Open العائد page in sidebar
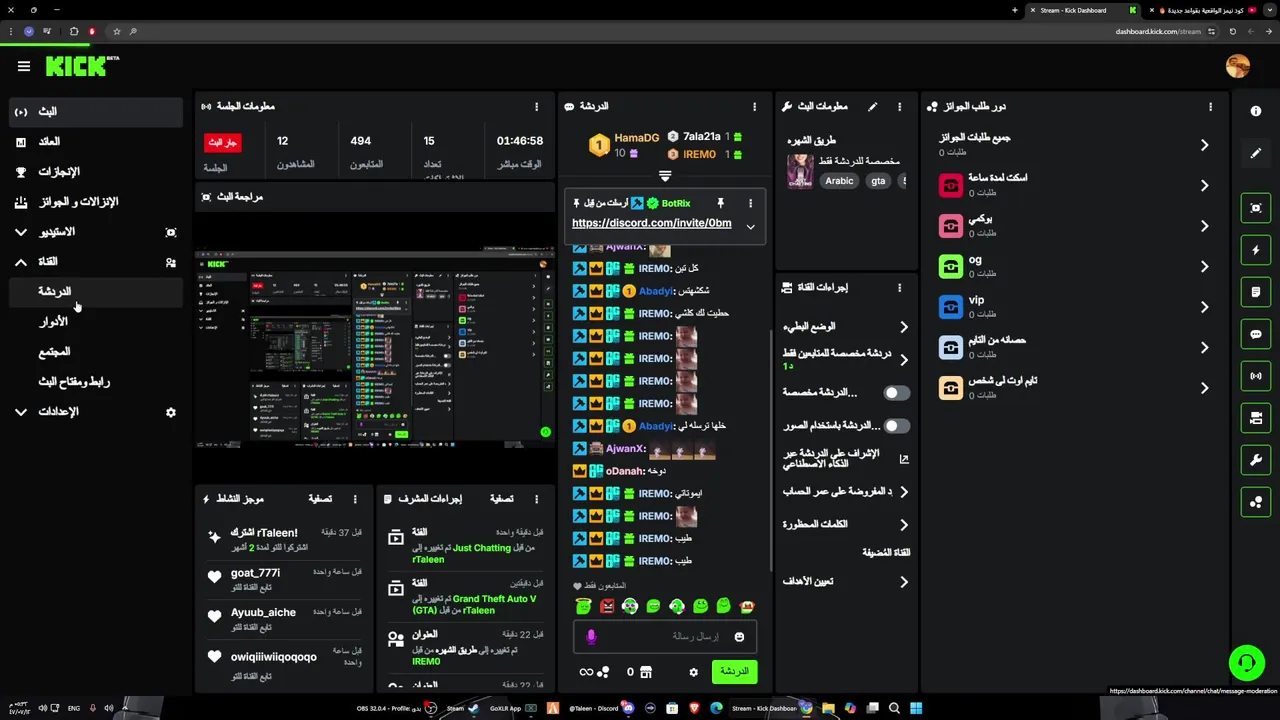 click(x=96, y=142)
